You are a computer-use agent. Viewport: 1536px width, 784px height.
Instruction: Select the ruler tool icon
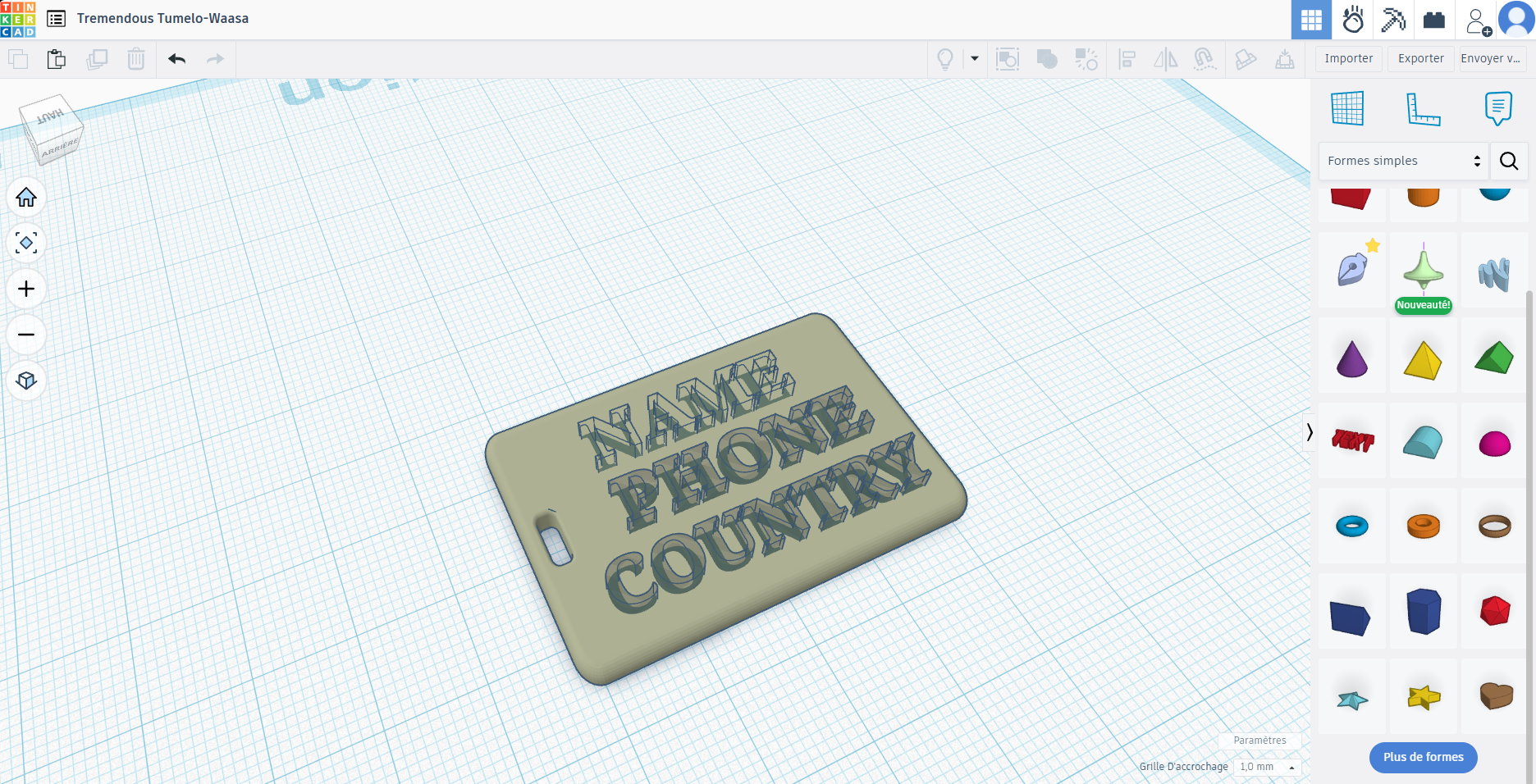pos(1423,108)
